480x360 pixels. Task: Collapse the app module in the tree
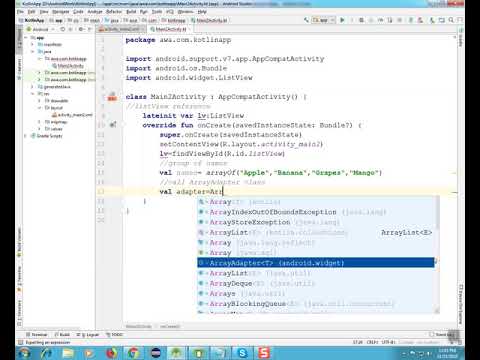click(26, 38)
